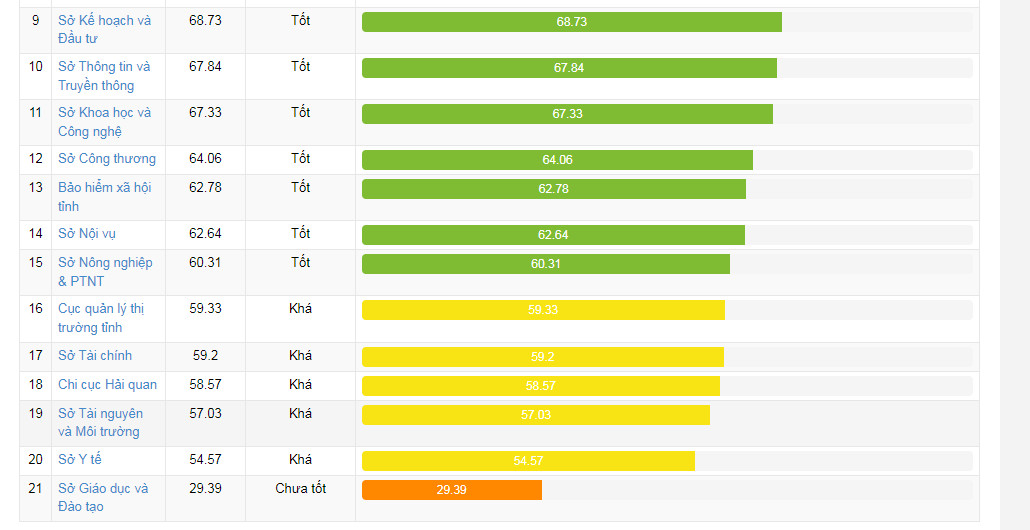Open Sở Tài nguyên và Môi trường
The height and width of the screenshot is (530, 1030).
tap(100, 422)
